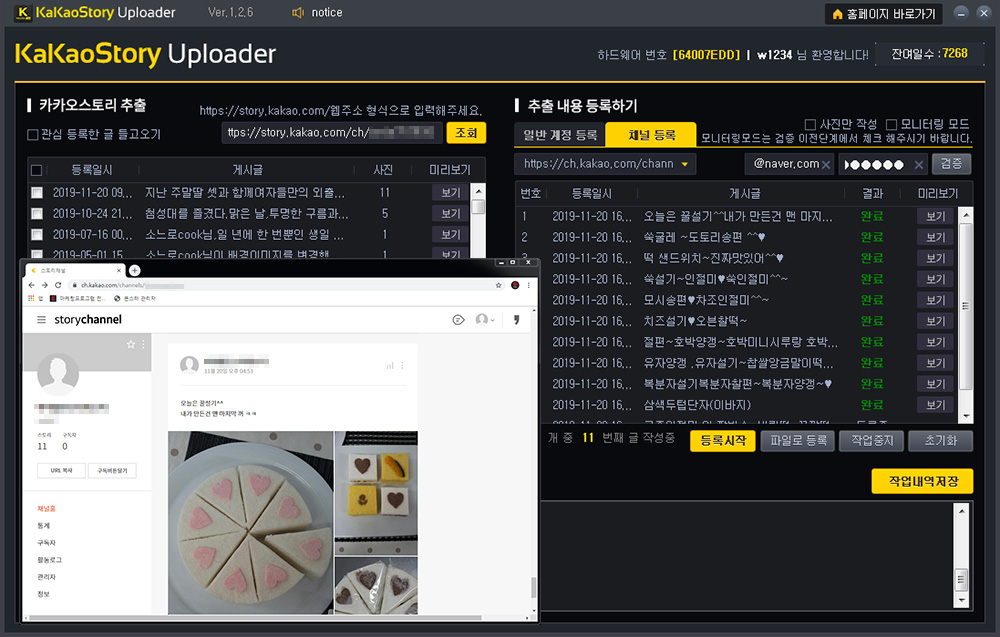The image size is (1000, 637).
Task: Enable the 사진만 작성 checkbox
Action: coord(811,124)
